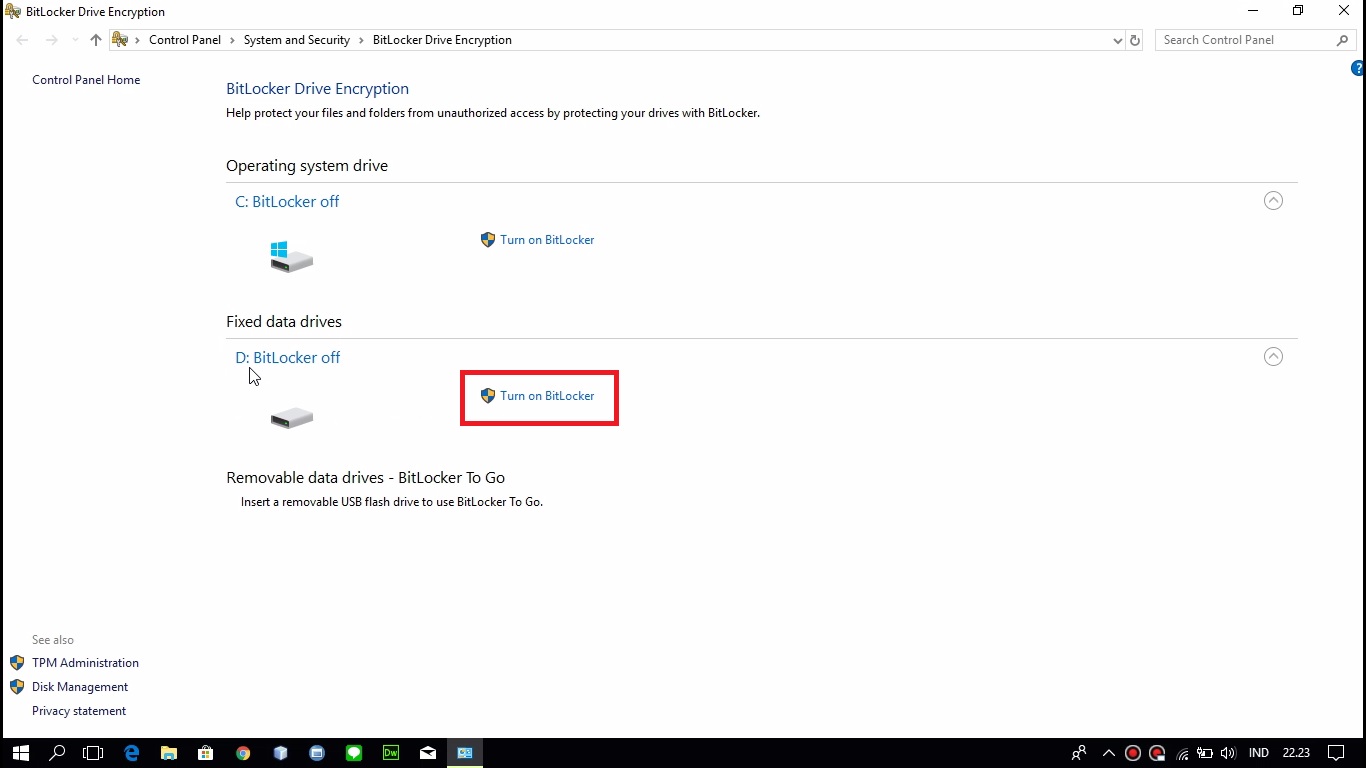This screenshot has width=1366, height=768.
Task: Check the battery status icon
Action: click(x=1205, y=753)
